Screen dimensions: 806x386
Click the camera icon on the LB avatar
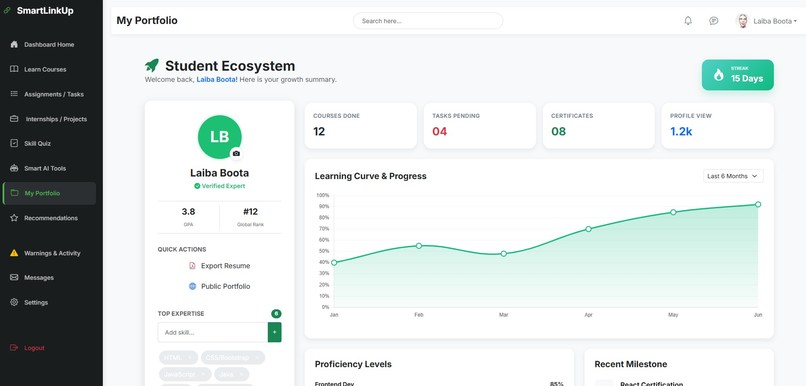[236, 153]
